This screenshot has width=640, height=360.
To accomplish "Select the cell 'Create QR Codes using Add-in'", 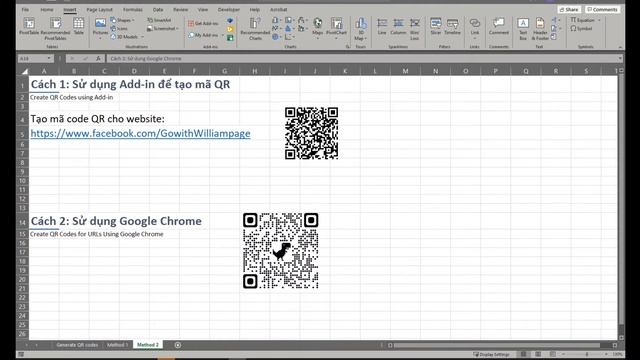I will coord(71,97).
